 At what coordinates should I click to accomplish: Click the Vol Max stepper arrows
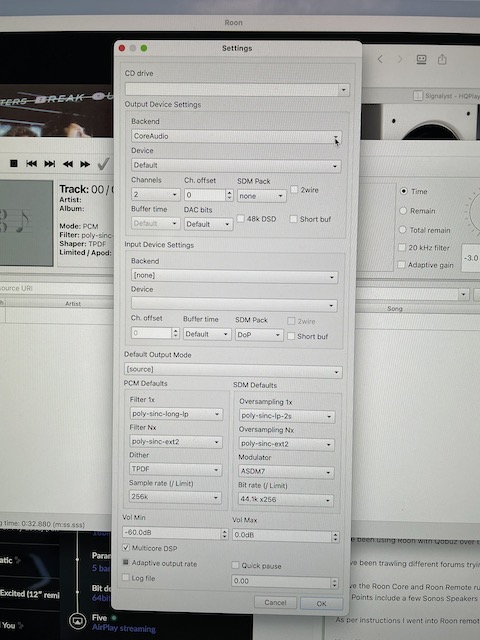point(335,536)
